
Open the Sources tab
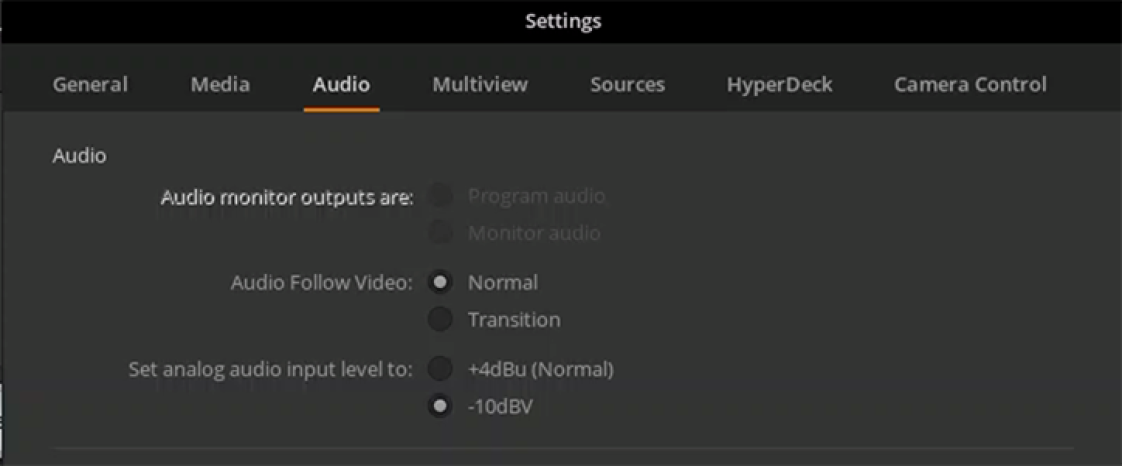[627, 85]
